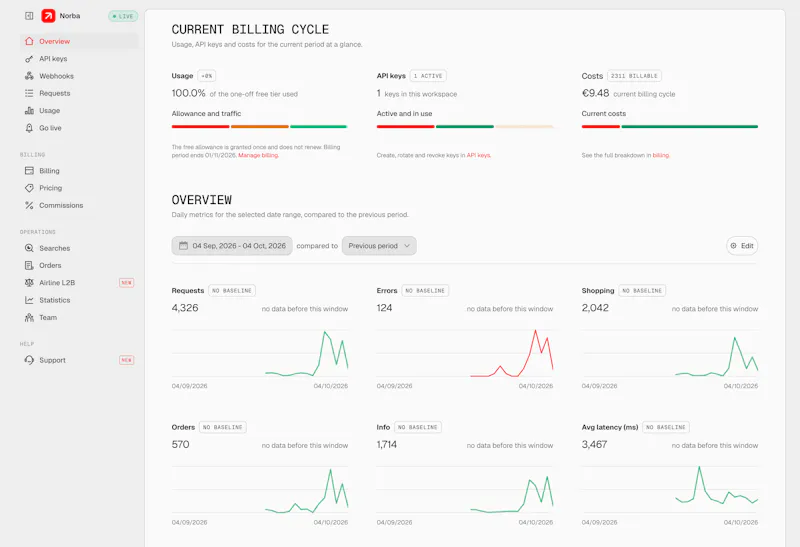Screen dimensions: 800x547
Task: Expand the Previous period dropdown
Action: click(x=379, y=246)
